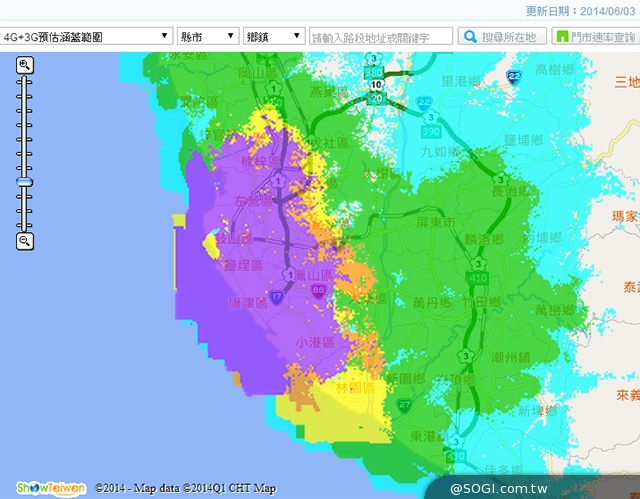Screen dimensions: 640x499
Task: Click the 屏東市 map label
Action: click(x=436, y=223)
